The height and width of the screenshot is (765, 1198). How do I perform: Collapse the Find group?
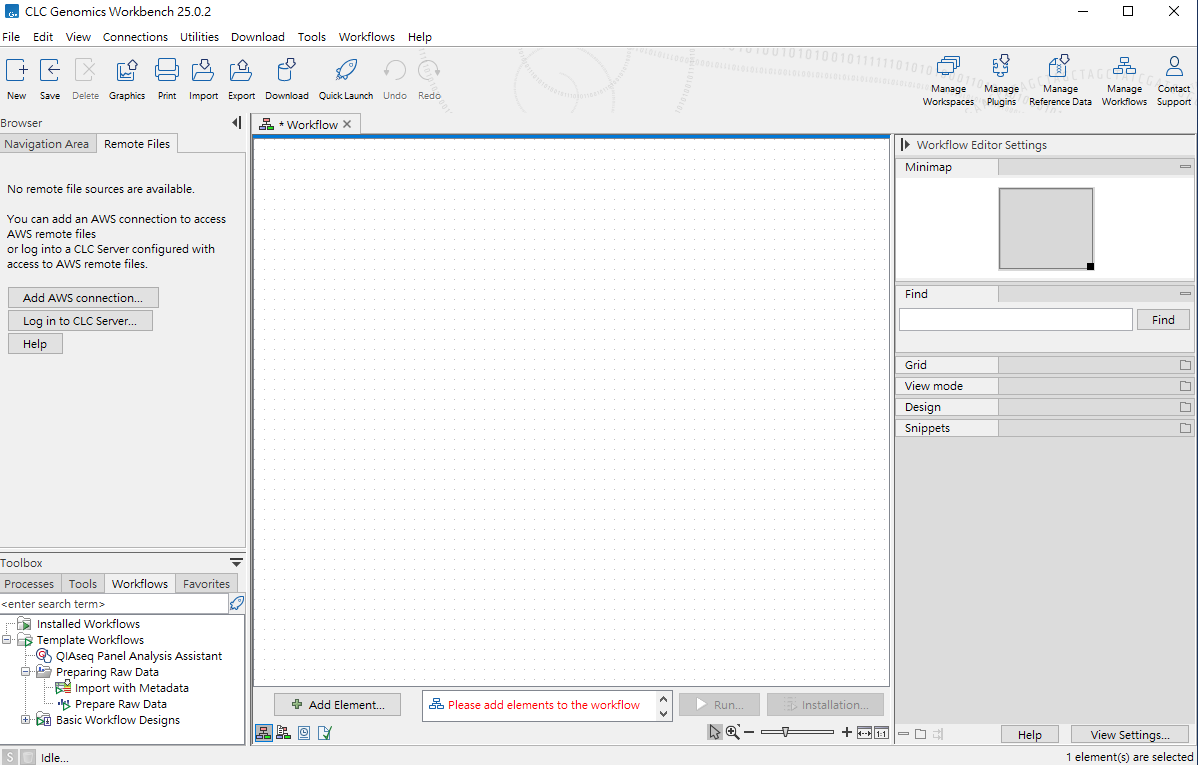1185,293
